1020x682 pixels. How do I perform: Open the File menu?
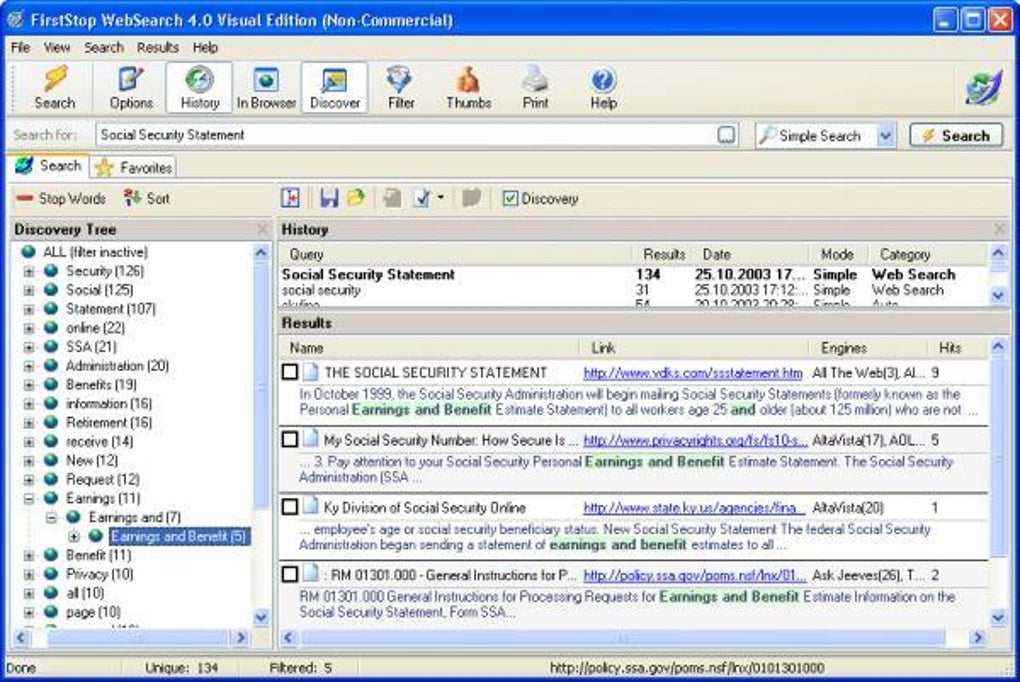pyautogui.click(x=20, y=48)
